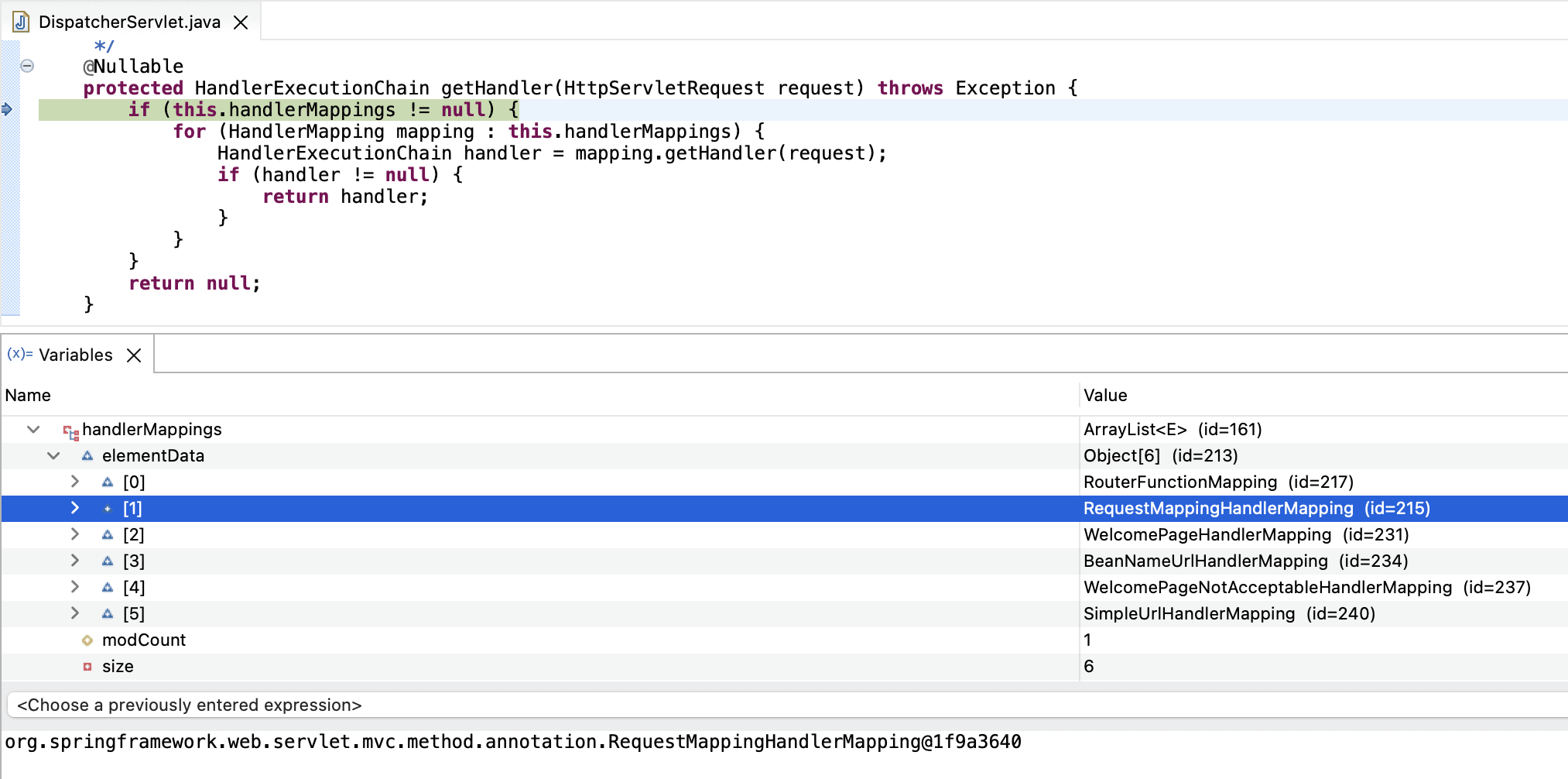Click the elementData triangle field icon
Screen dimensions: 1568x779
87,456
